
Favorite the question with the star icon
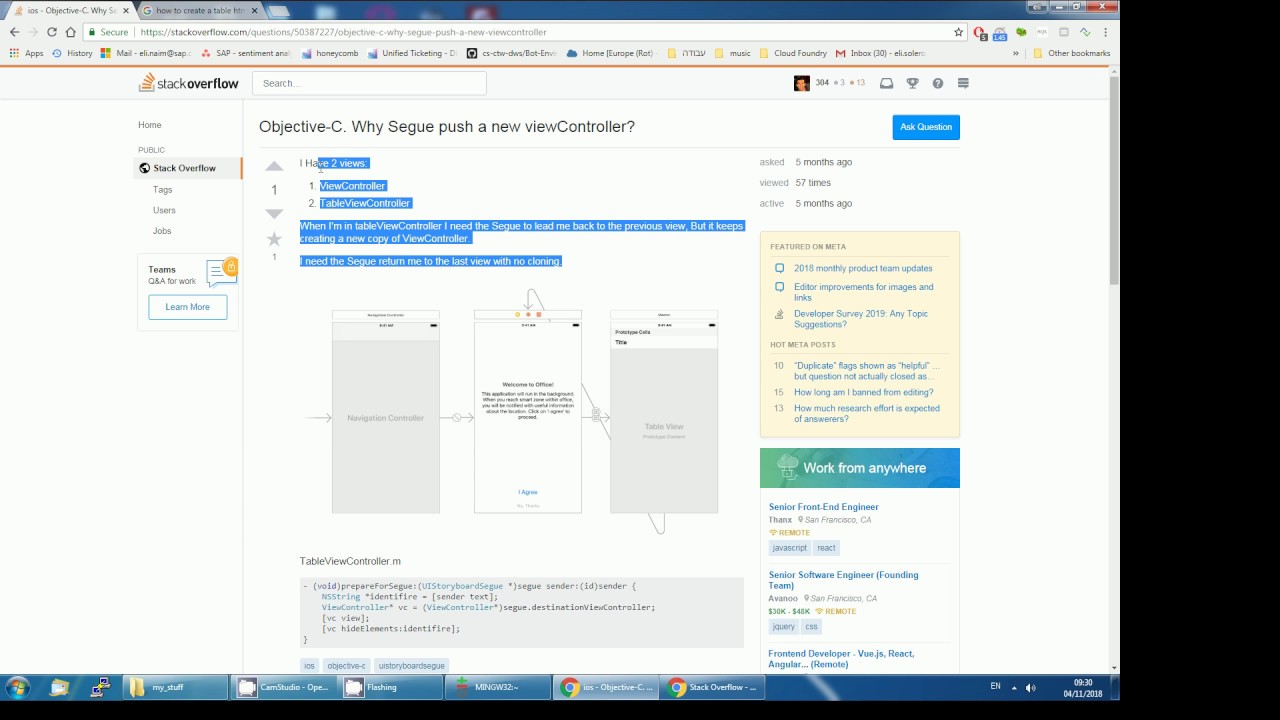click(274, 239)
